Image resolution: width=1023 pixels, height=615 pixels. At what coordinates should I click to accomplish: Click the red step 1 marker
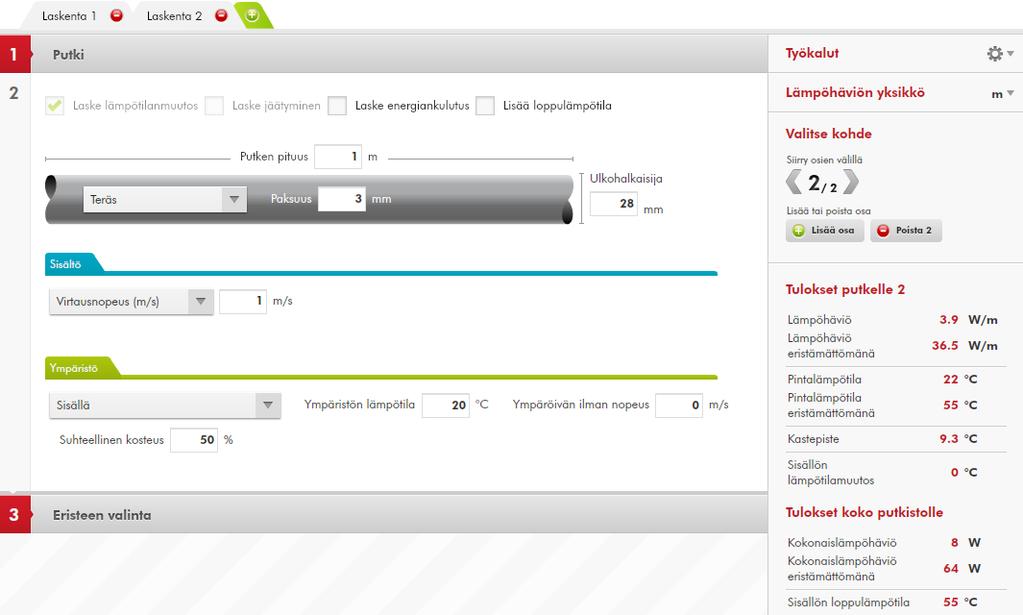point(14,55)
